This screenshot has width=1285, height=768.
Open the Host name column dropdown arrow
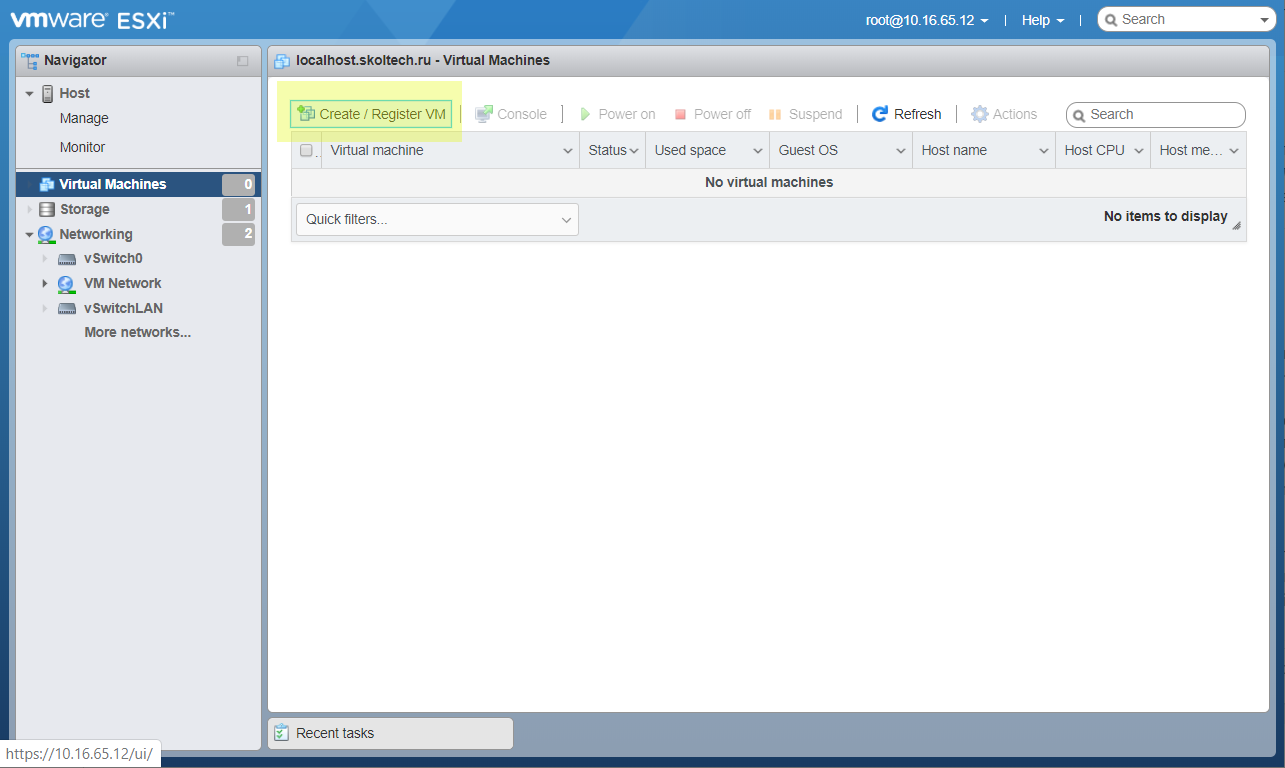[1043, 151]
